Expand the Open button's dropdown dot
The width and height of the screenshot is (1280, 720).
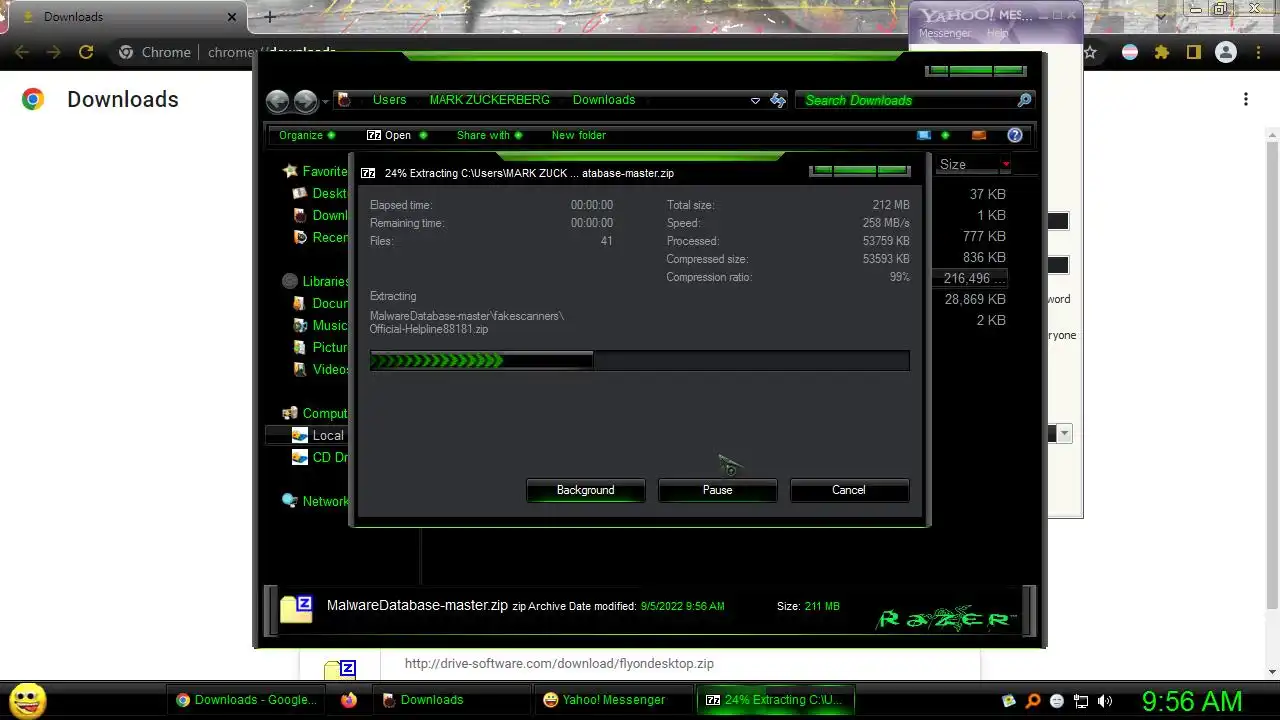423,135
